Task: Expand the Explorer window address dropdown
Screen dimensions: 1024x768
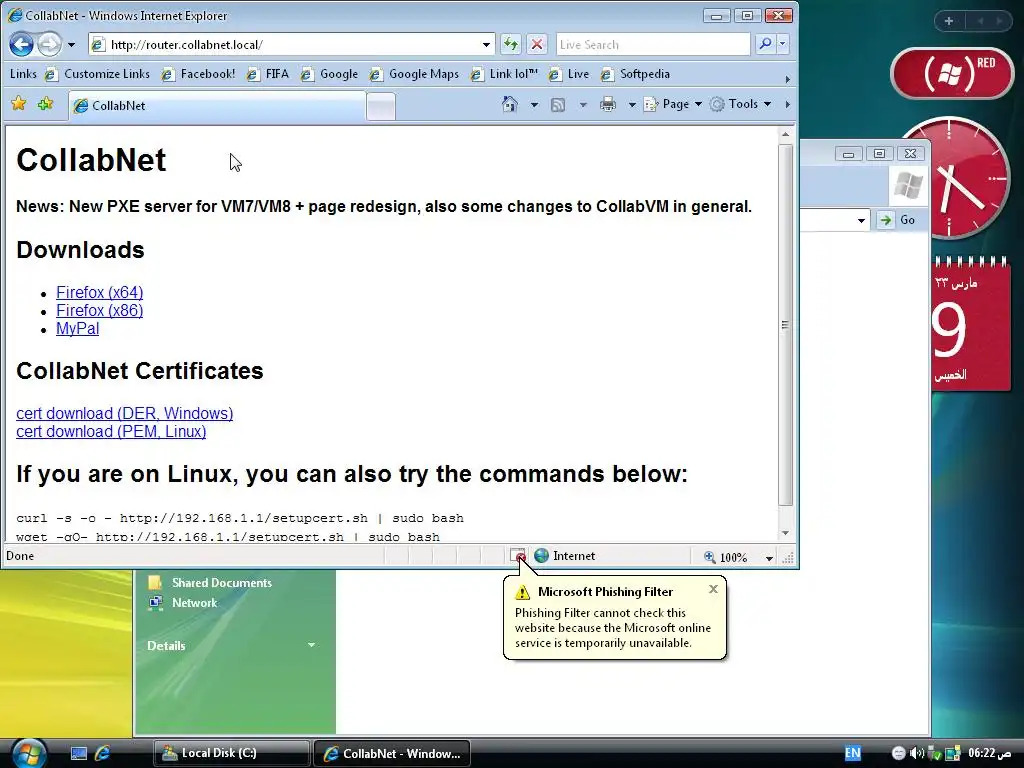Action: tap(861, 220)
